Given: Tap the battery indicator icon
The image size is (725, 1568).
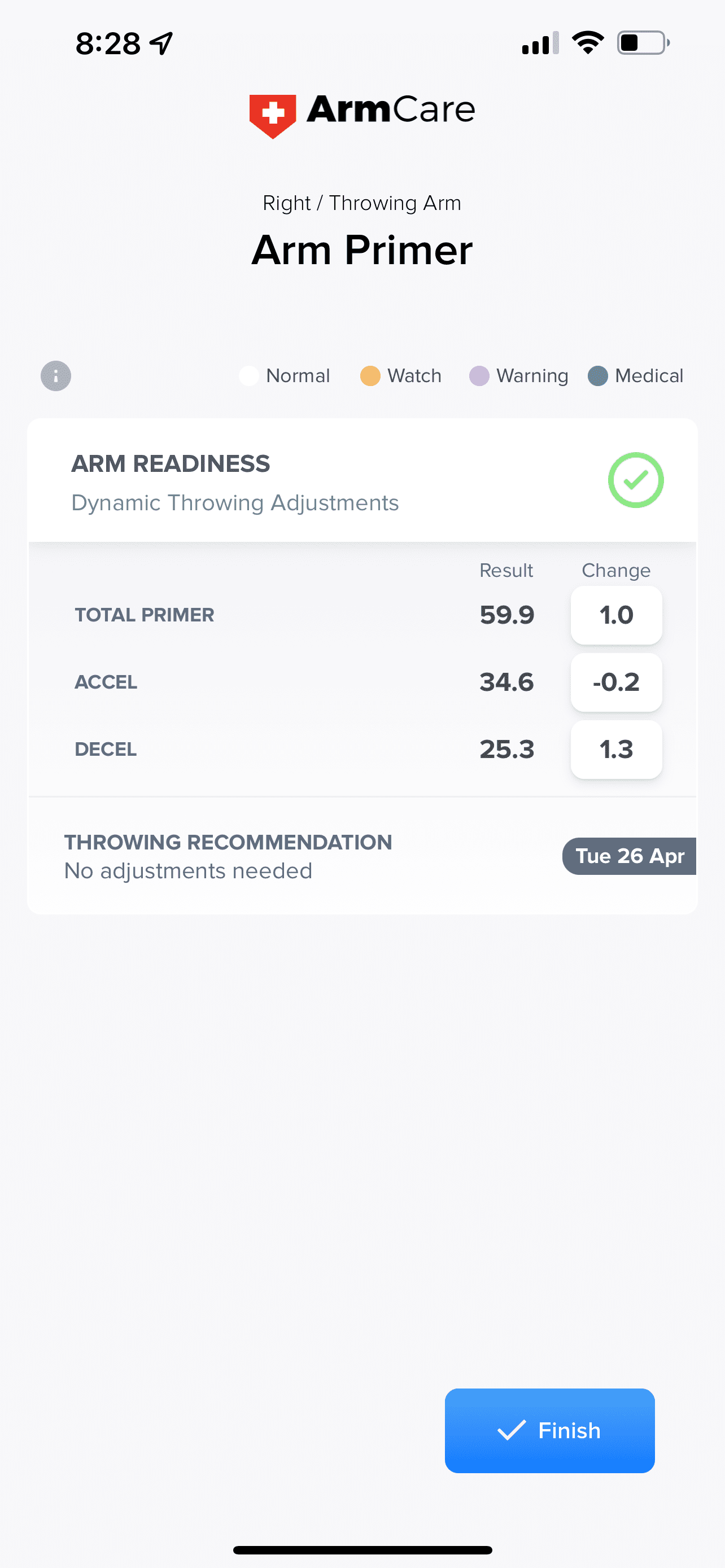Looking at the screenshot, I should [643, 43].
